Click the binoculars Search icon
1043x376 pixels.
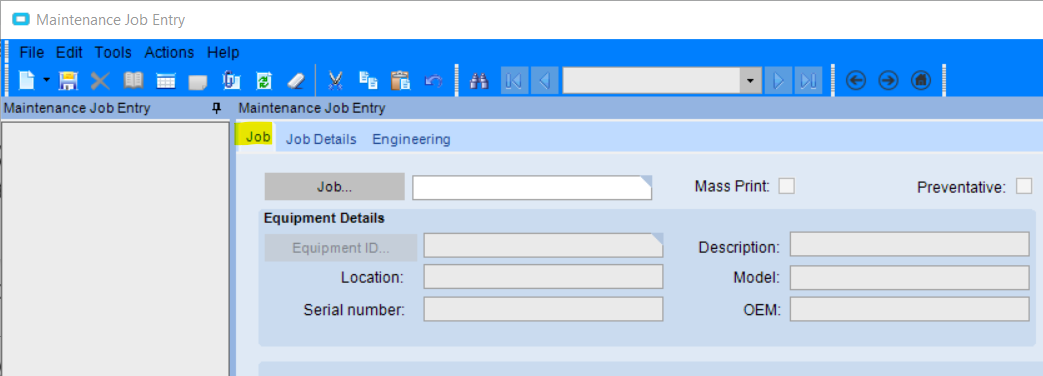click(x=480, y=81)
